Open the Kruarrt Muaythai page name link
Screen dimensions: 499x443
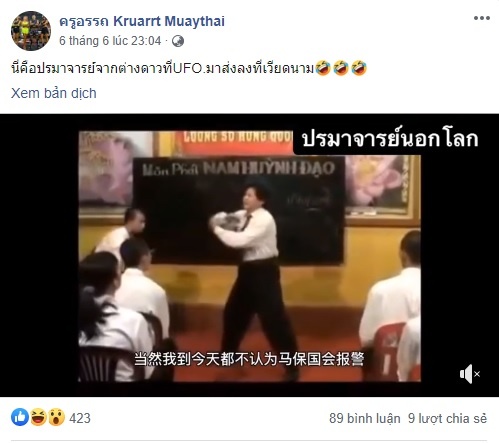pos(142,21)
